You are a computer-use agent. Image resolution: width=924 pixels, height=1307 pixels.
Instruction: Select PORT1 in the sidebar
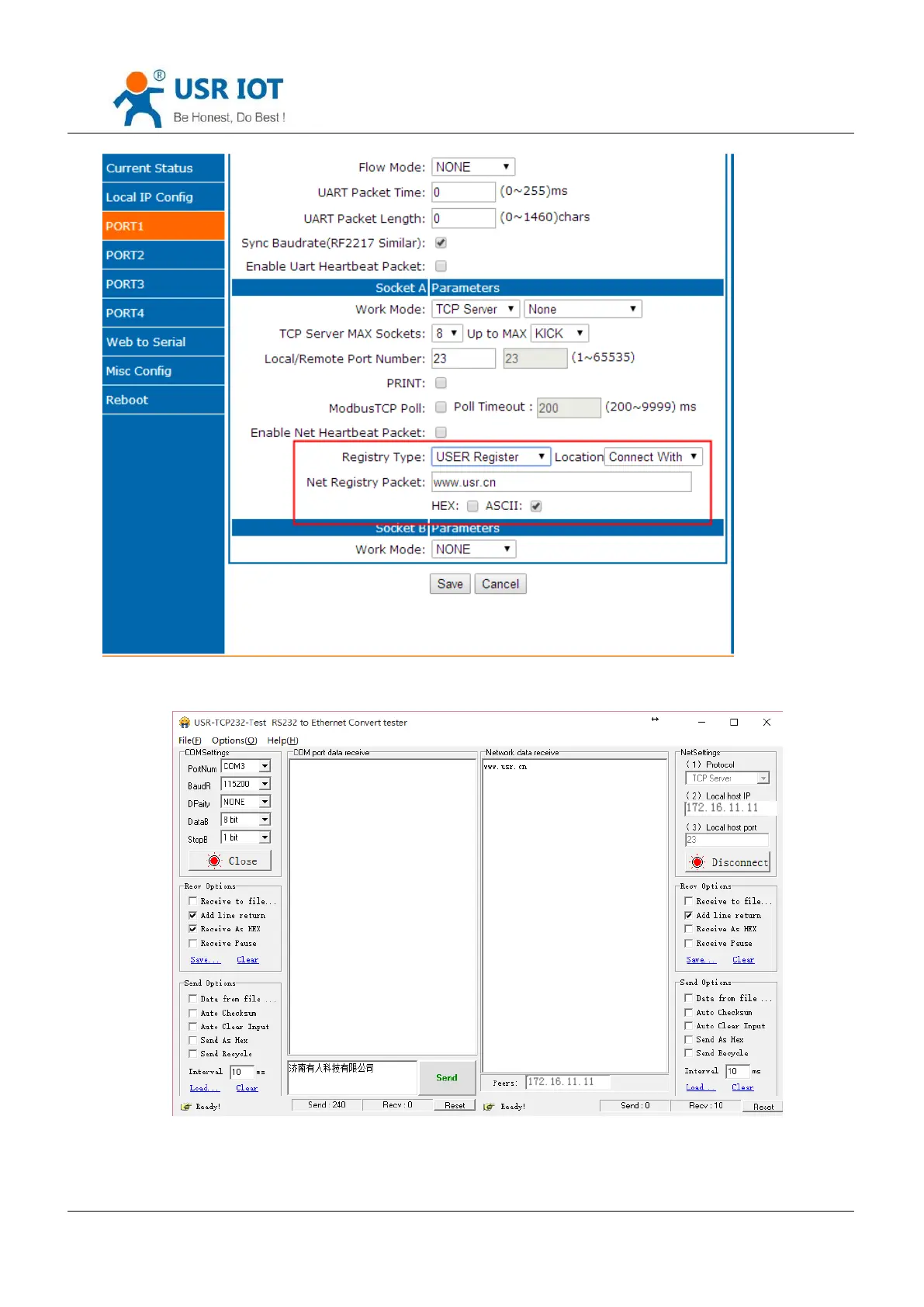(163, 226)
